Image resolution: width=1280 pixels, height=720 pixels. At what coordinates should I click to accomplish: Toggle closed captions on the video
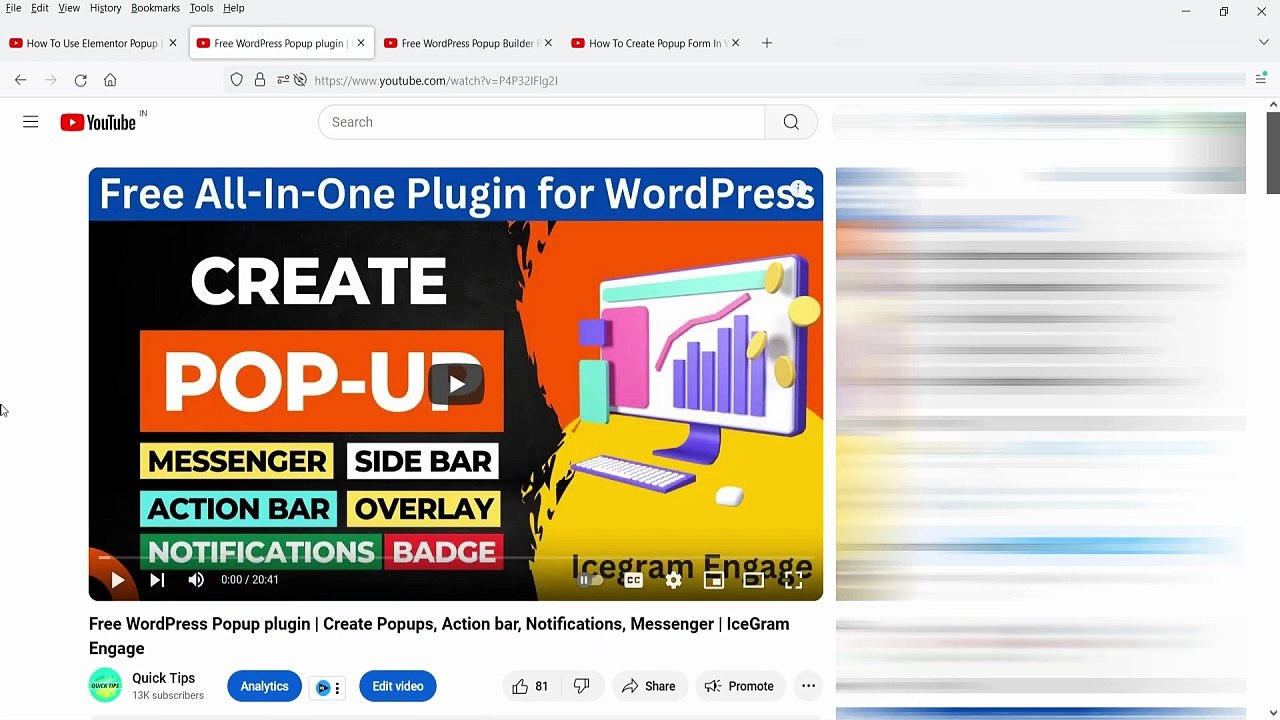[633, 580]
